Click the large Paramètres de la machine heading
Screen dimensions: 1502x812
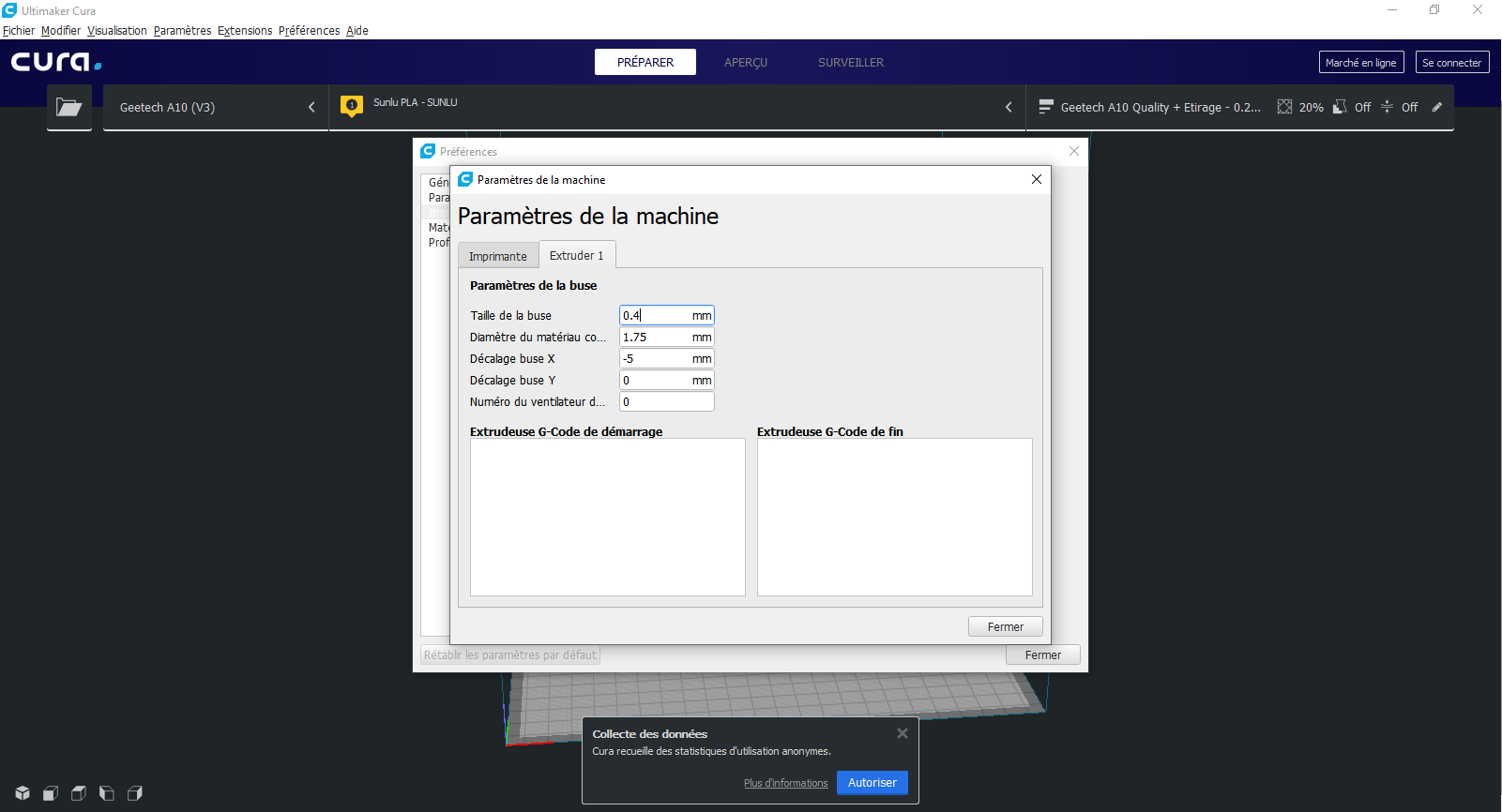pos(588,216)
